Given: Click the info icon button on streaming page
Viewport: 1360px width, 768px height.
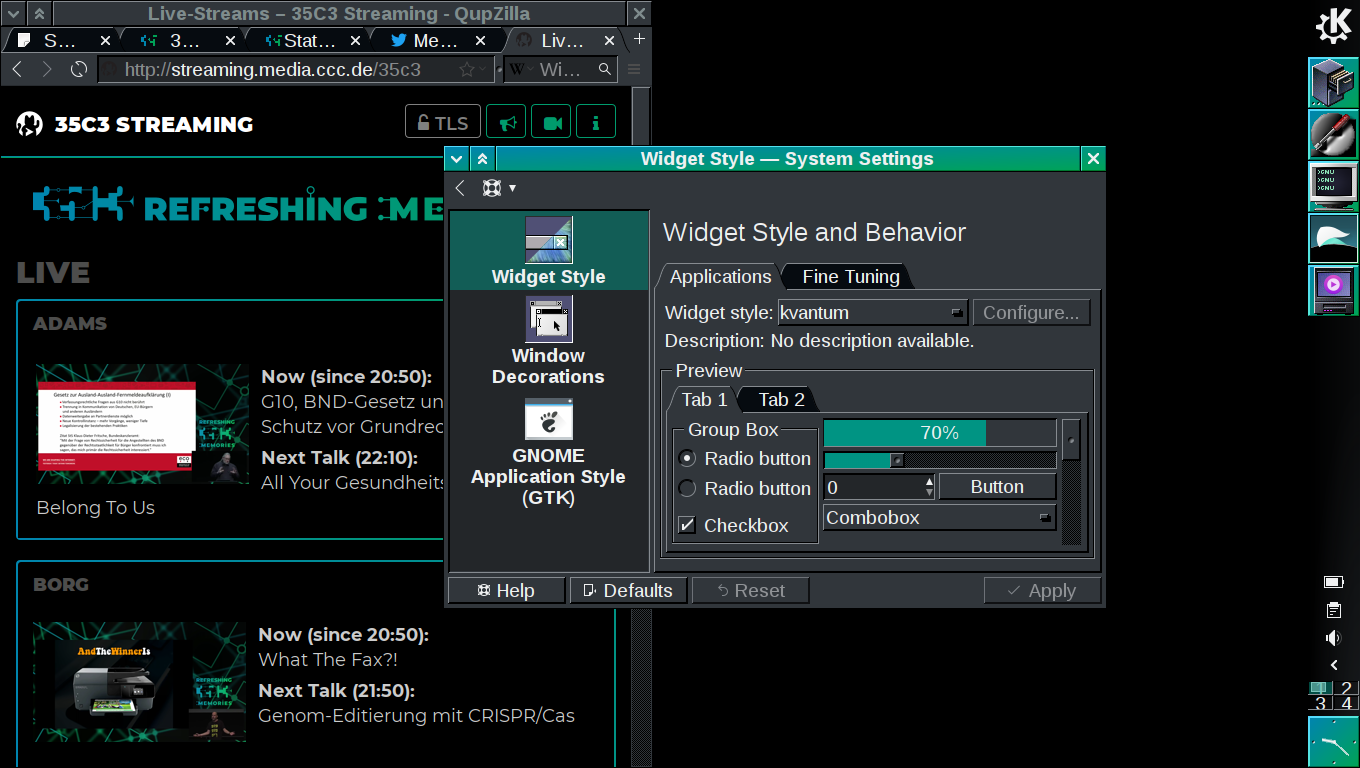Looking at the screenshot, I should tap(596, 123).
